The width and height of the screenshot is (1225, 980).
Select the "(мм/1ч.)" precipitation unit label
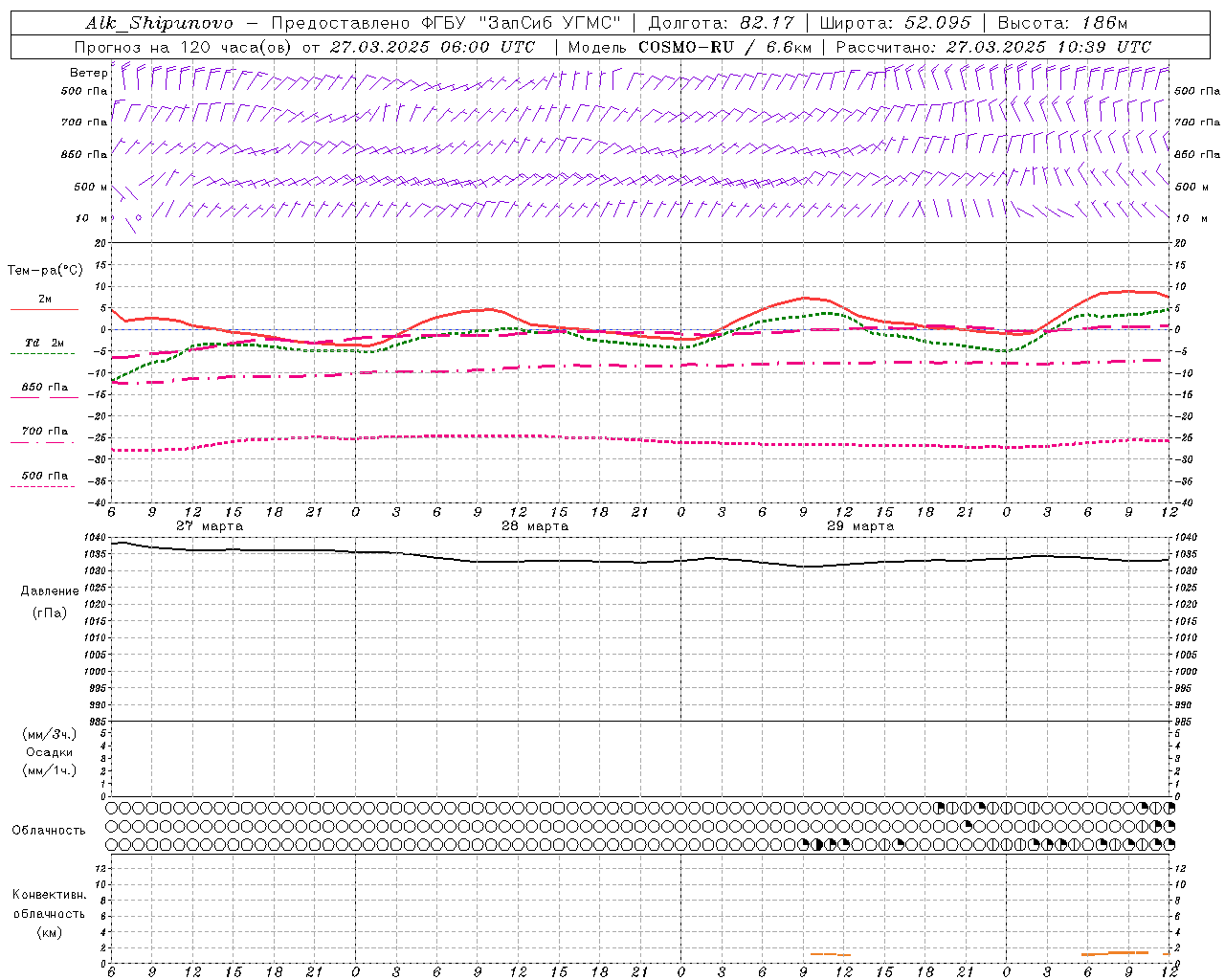tap(50, 770)
